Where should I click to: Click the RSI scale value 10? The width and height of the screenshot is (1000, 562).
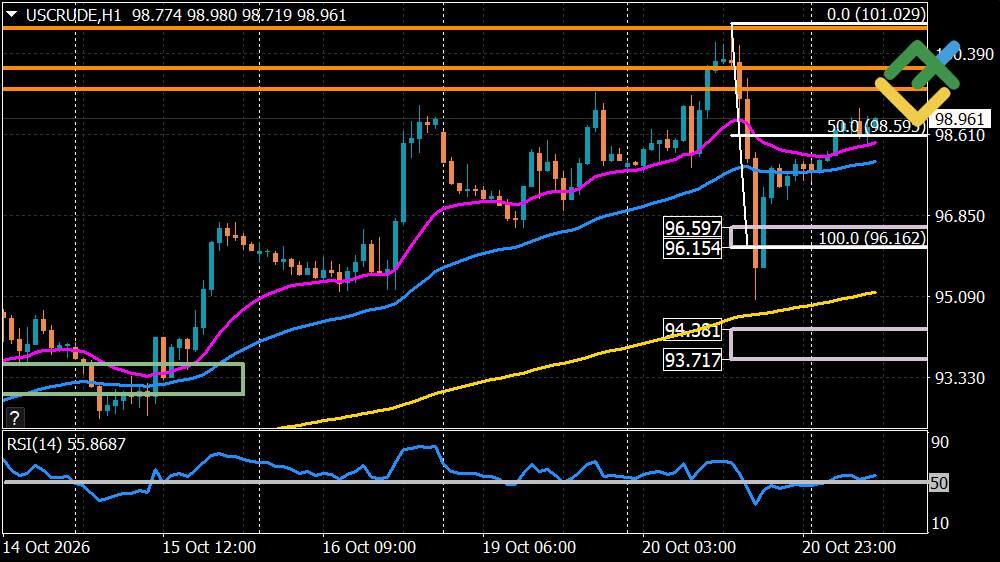(940, 524)
